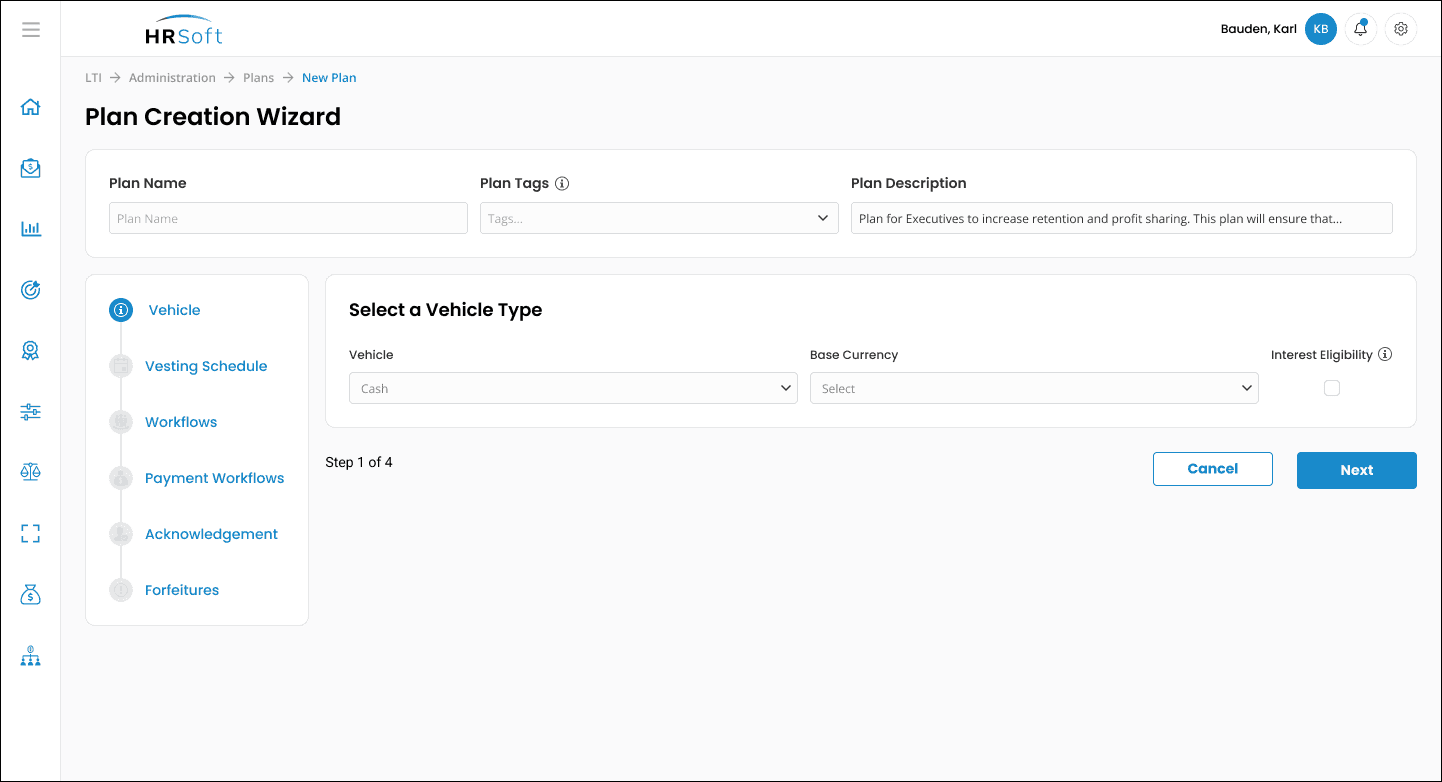
Task: Open the hamburger menu
Action: pyautogui.click(x=31, y=29)
